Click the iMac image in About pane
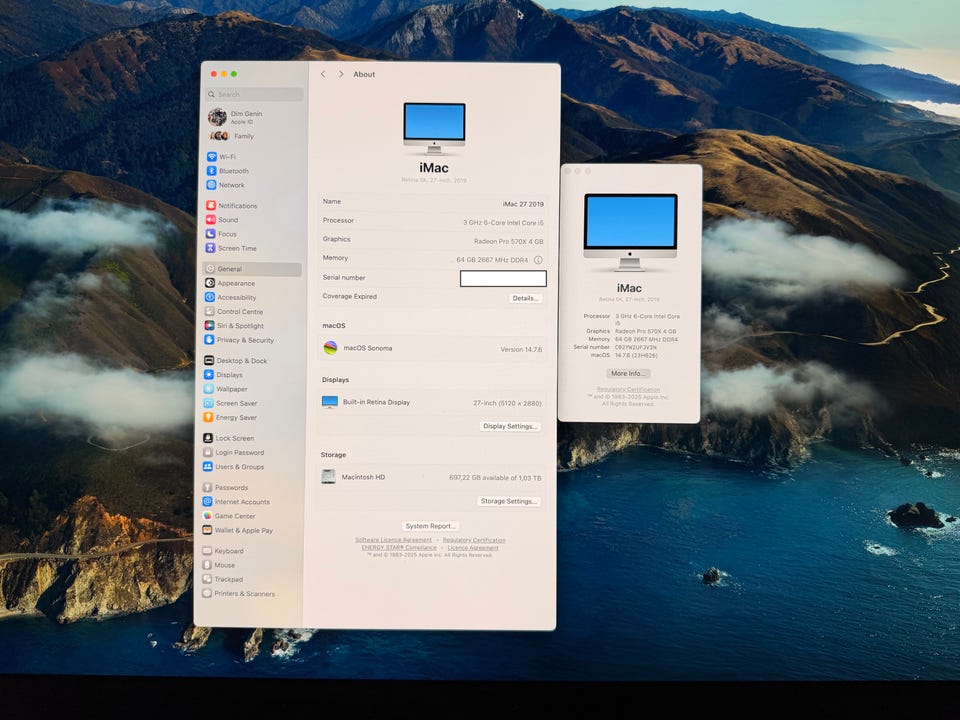The image size is (960, 720). (x=434, y=128)
